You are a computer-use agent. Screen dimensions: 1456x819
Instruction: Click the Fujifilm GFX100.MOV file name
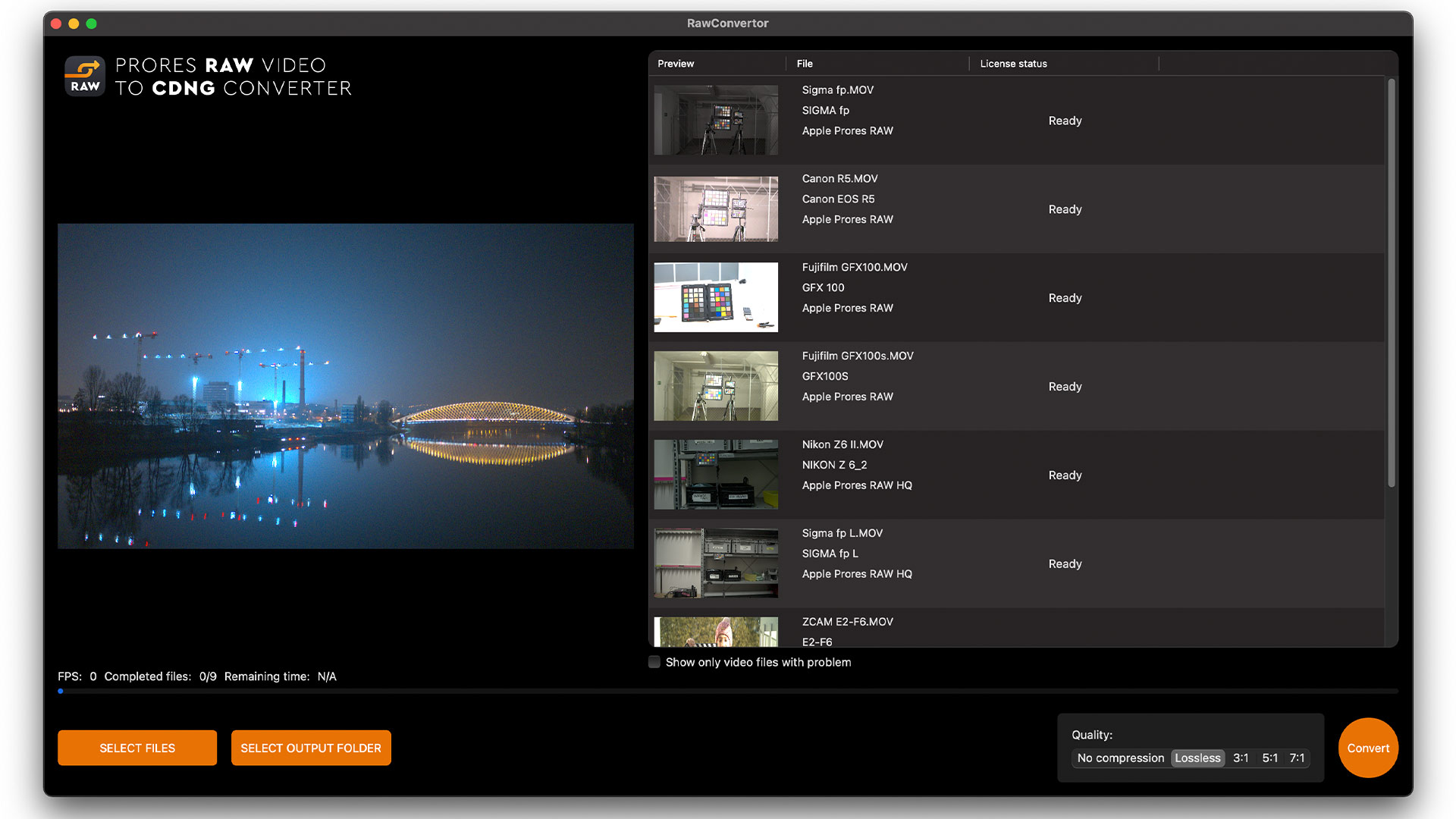pos(855,267)
